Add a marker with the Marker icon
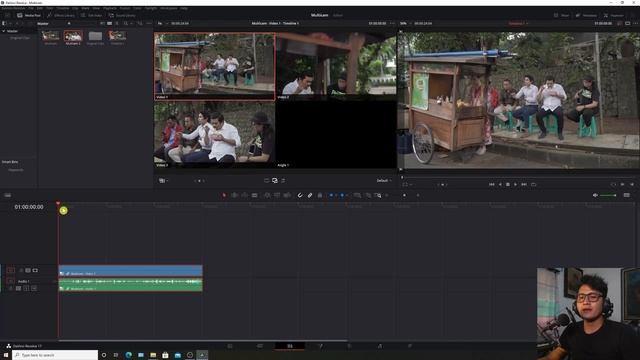The image size is (640, 360). 342,196
